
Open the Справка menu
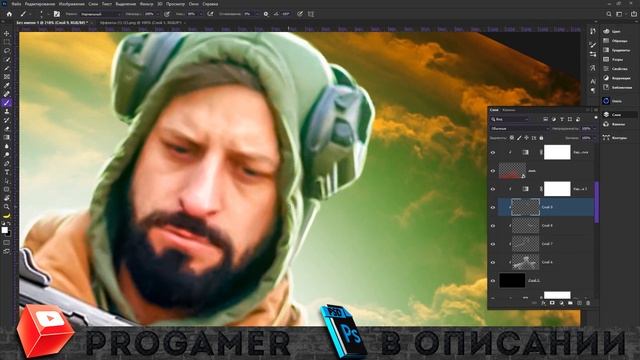(x=210, y=4)
